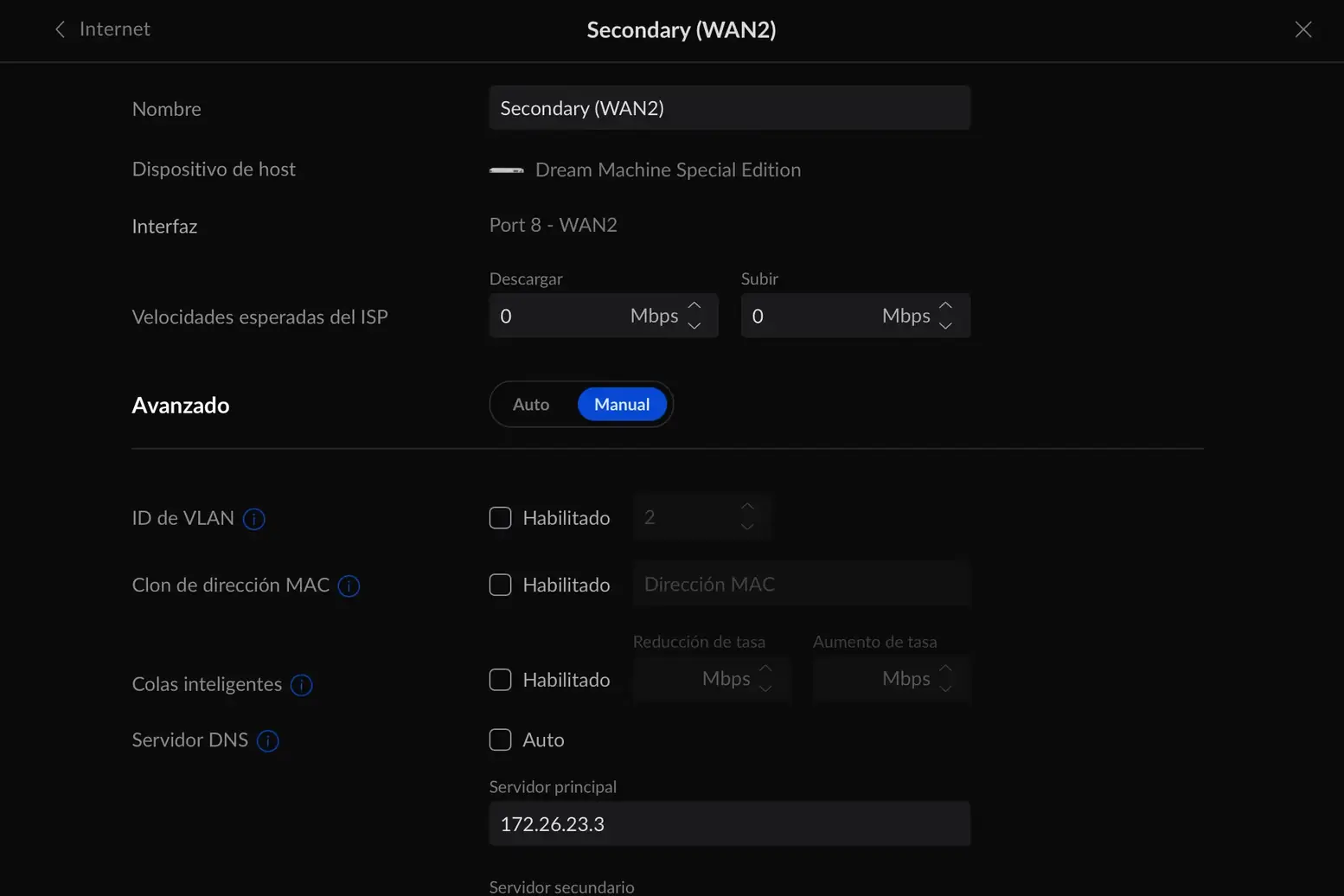
Task: Edit the Descargar speed field
Action: click(604, 316)
